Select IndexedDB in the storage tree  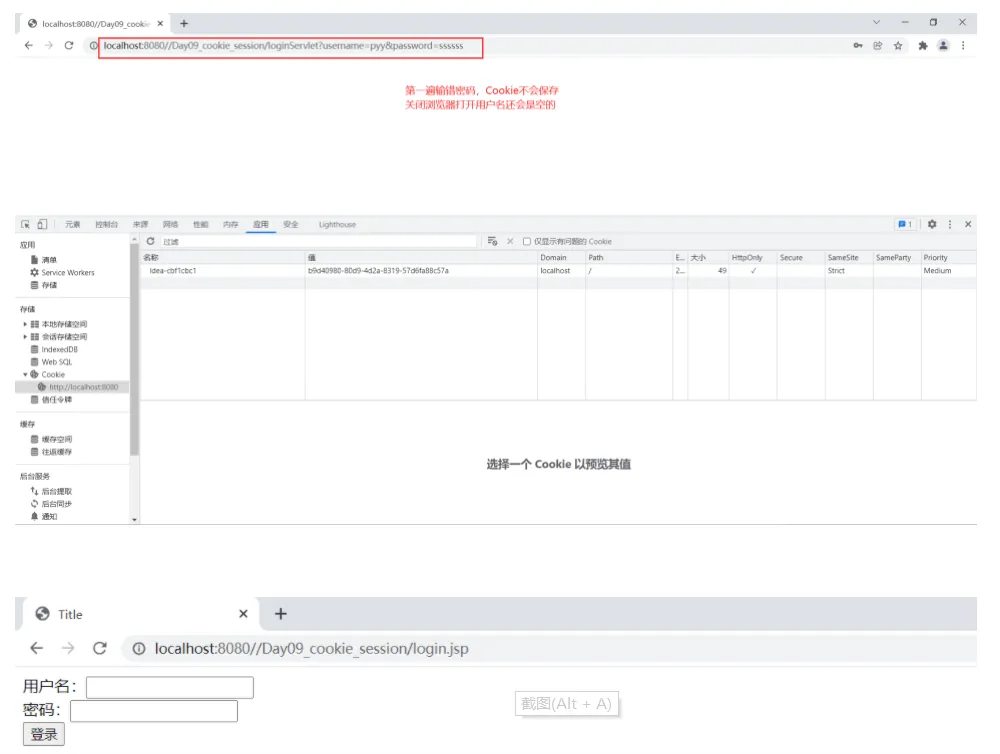(54, 350)
